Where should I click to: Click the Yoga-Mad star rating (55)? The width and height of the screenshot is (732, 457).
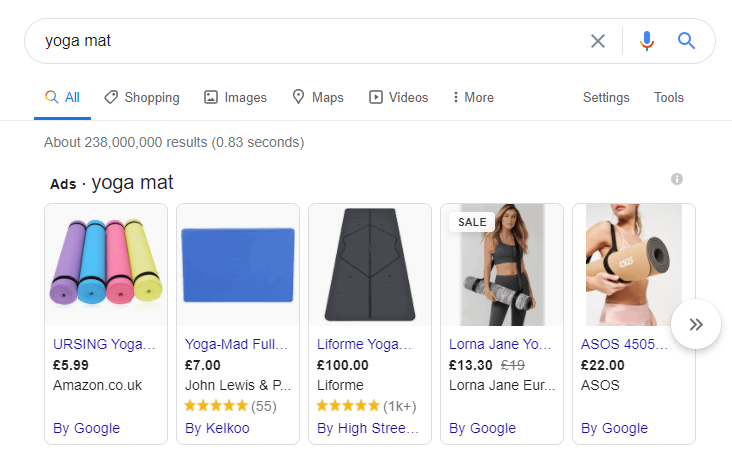point(231,406)
